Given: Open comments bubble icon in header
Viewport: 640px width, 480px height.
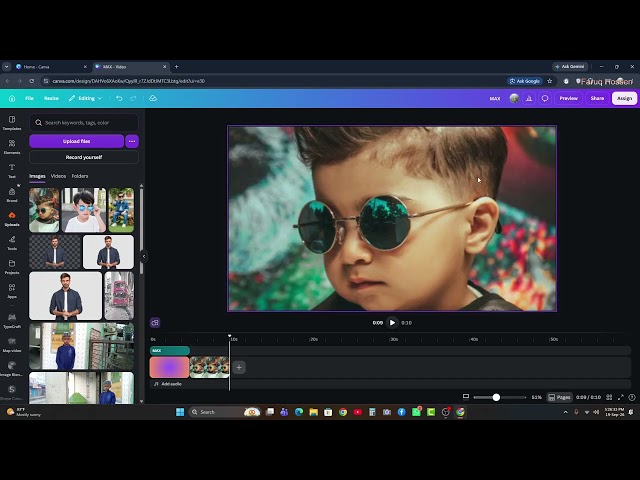Looking at the screenshot, I should pos(545,98).
